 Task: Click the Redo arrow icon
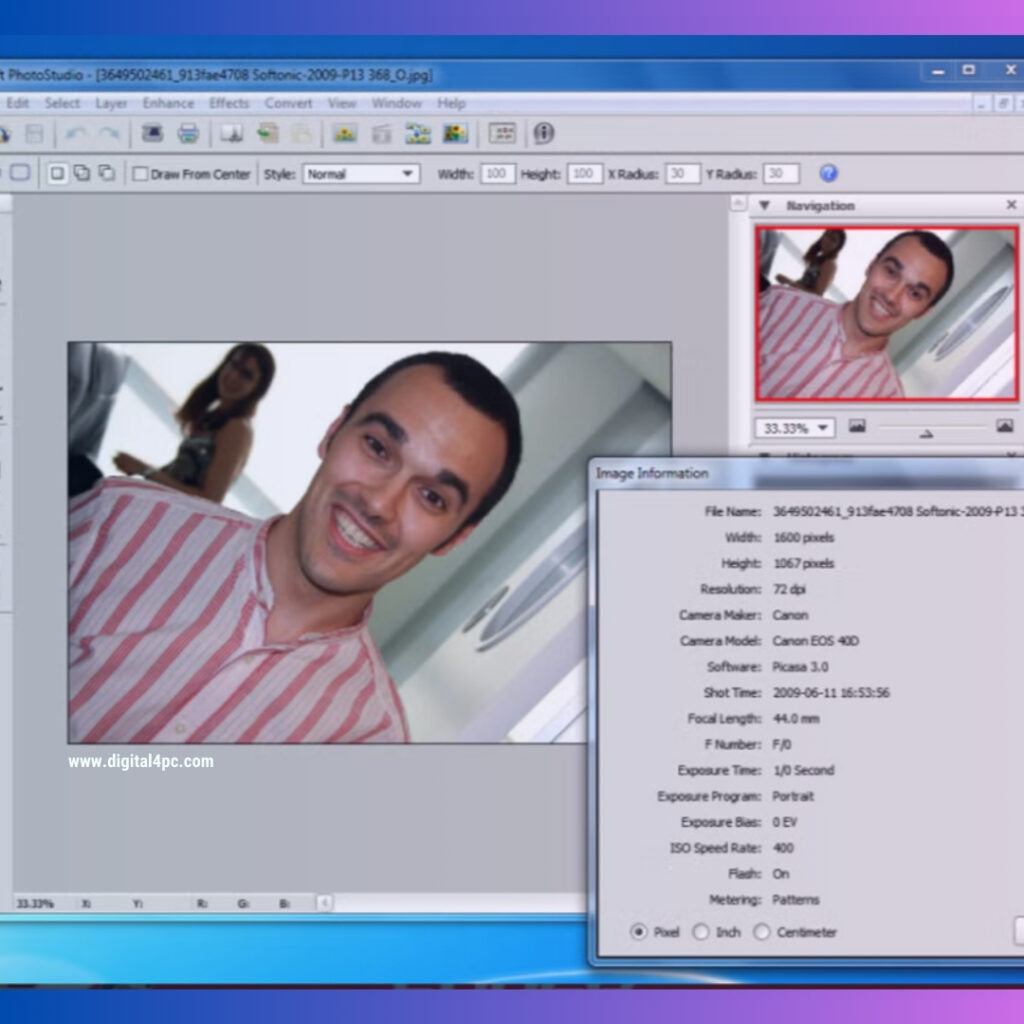[109, 134]
